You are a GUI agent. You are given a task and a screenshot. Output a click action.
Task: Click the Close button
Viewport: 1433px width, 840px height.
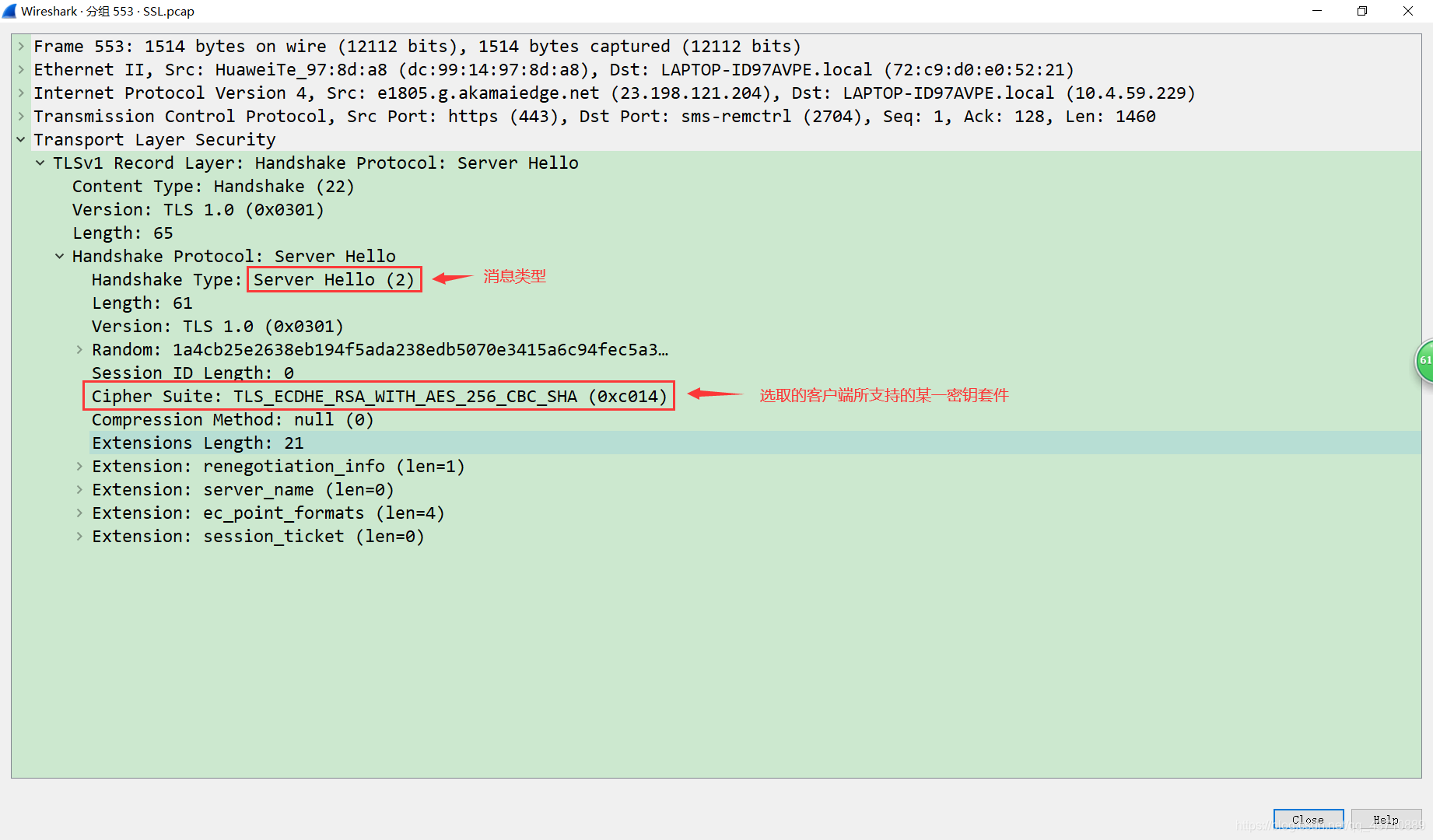(1308, 820)
